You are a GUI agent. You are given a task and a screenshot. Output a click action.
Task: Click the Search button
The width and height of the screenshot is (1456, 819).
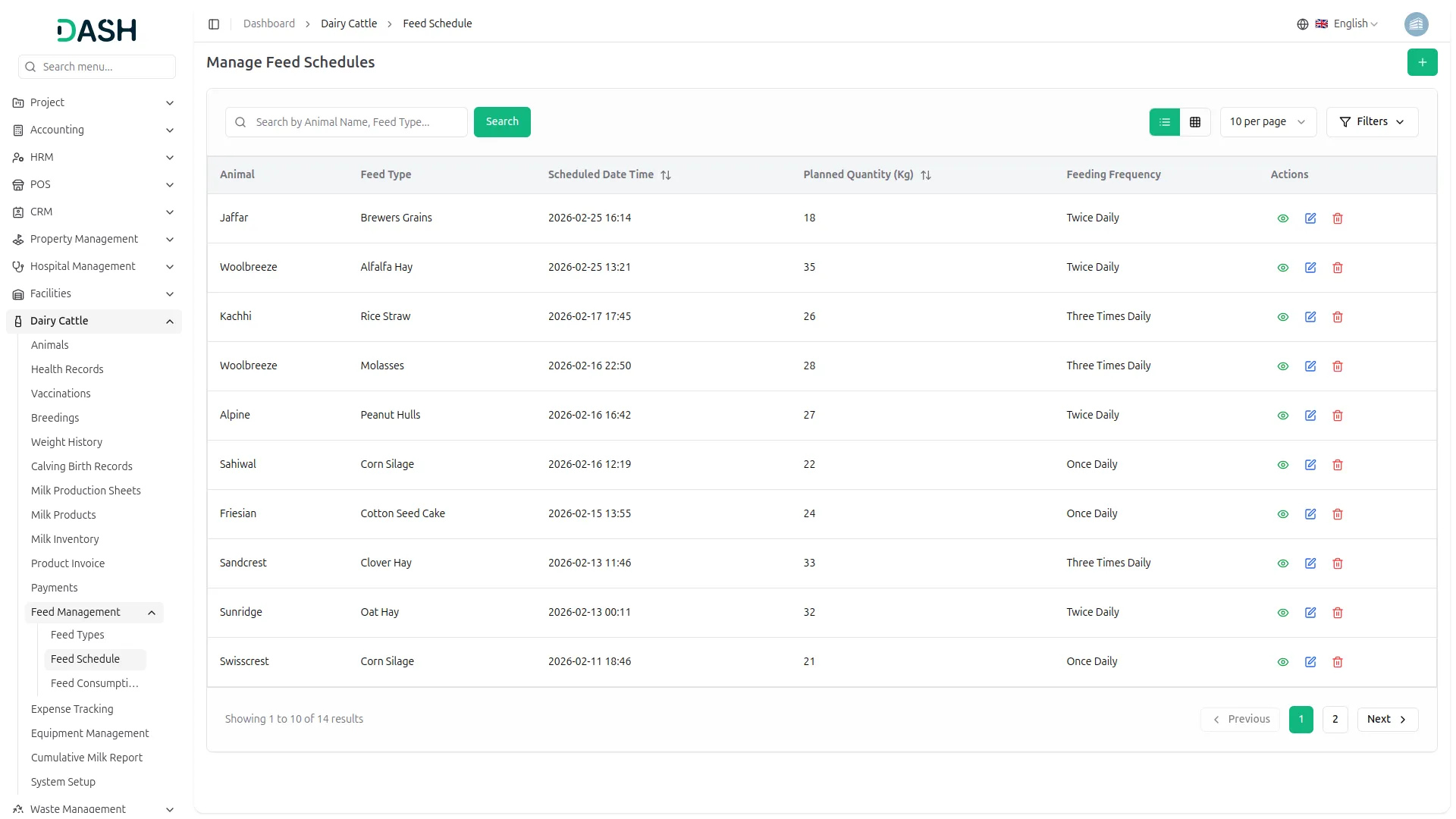coord(501,122)
